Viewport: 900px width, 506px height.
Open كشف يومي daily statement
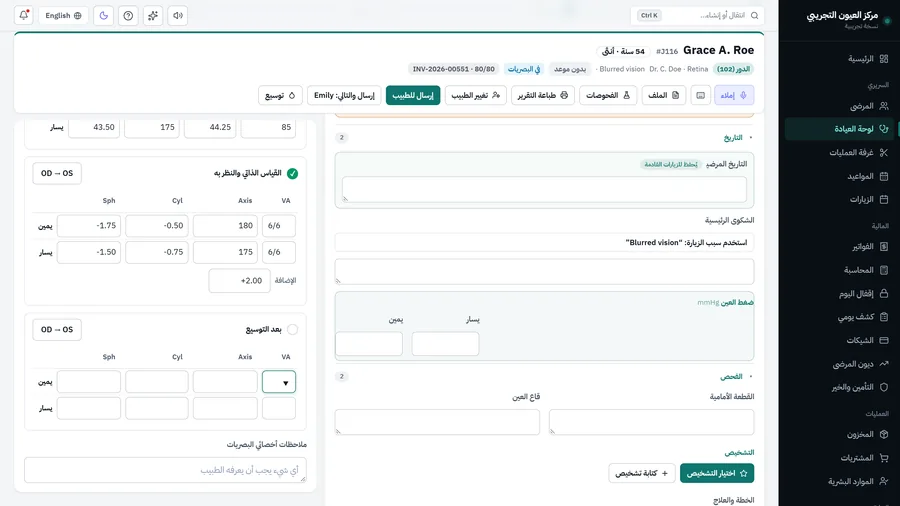[x=839, y=317]
